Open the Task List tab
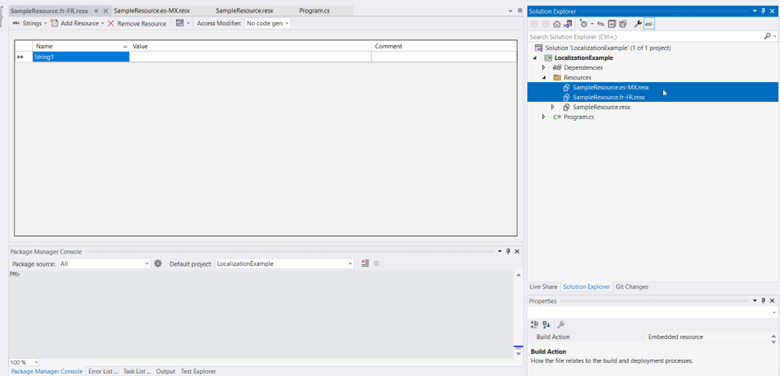The image size is (780, 376). click(137, 372)
